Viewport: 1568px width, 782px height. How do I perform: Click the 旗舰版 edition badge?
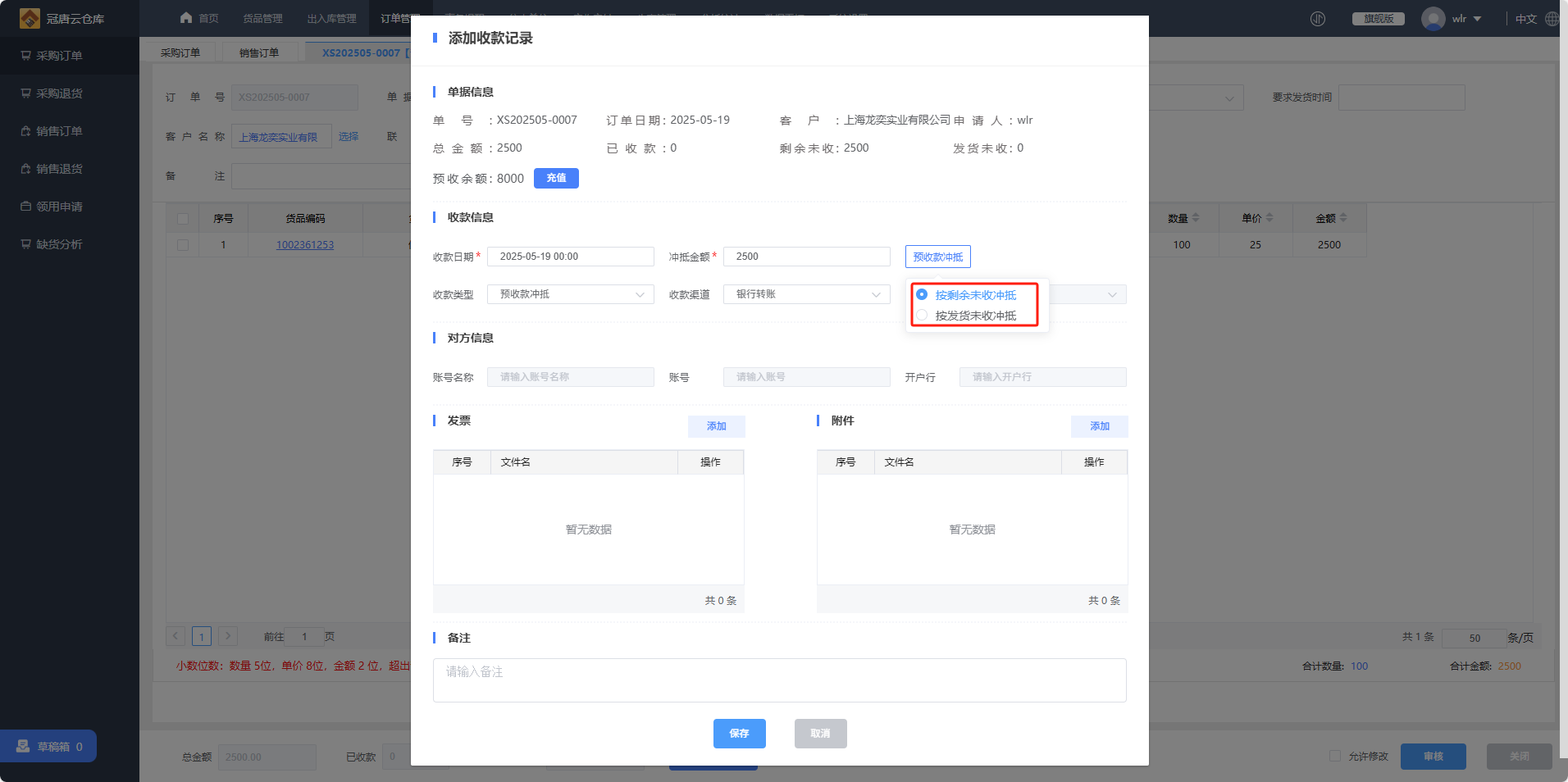point(1379,19)
